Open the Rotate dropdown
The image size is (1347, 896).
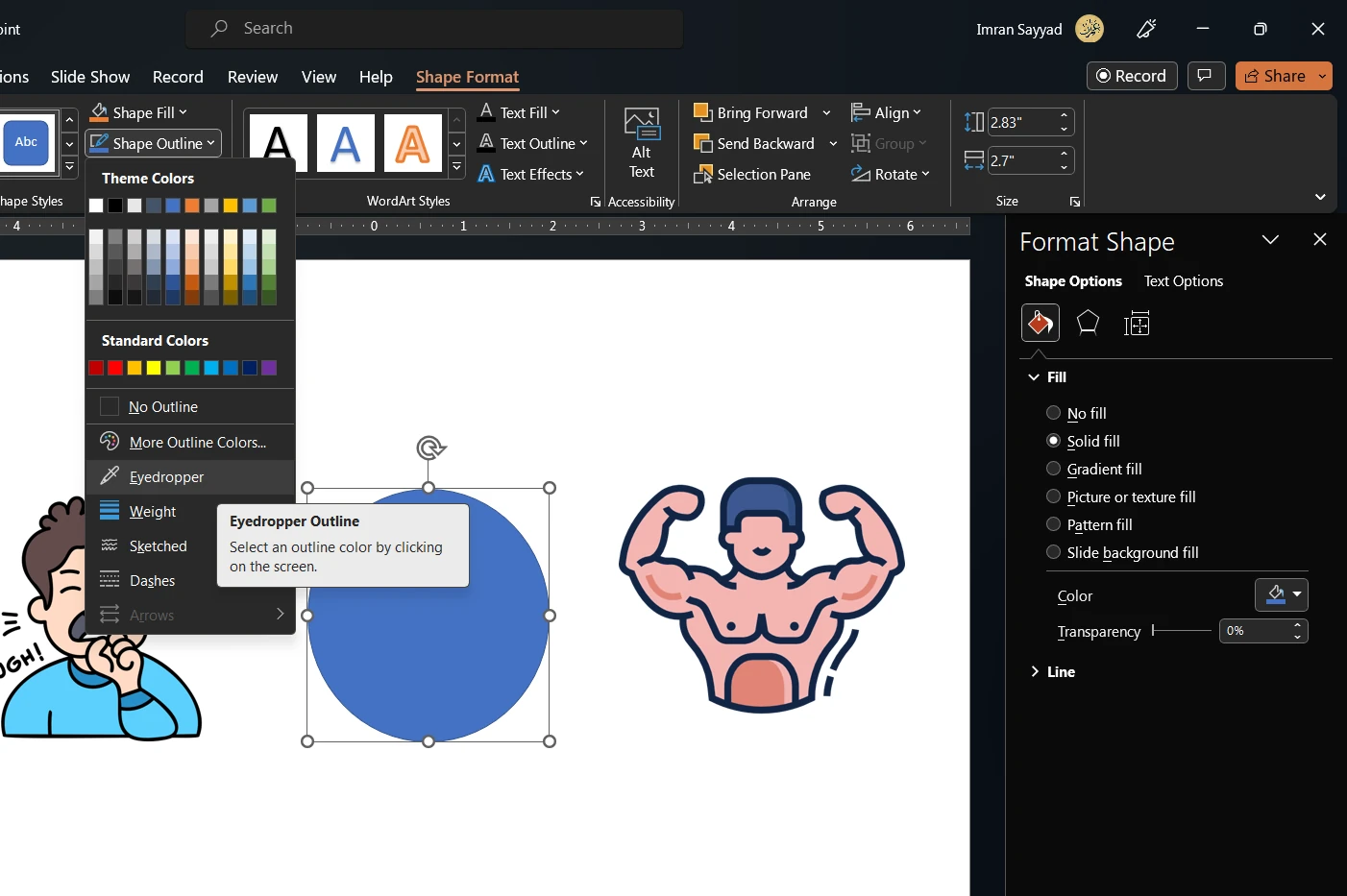tap(892, 174)
